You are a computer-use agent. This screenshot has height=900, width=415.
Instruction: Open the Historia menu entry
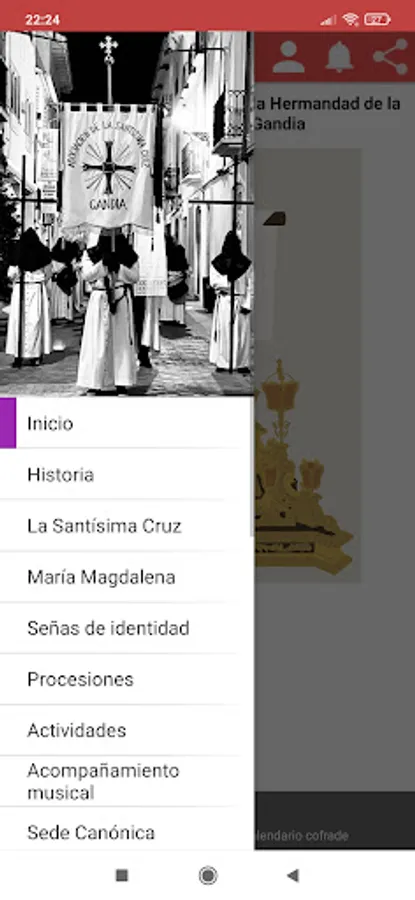127,474
